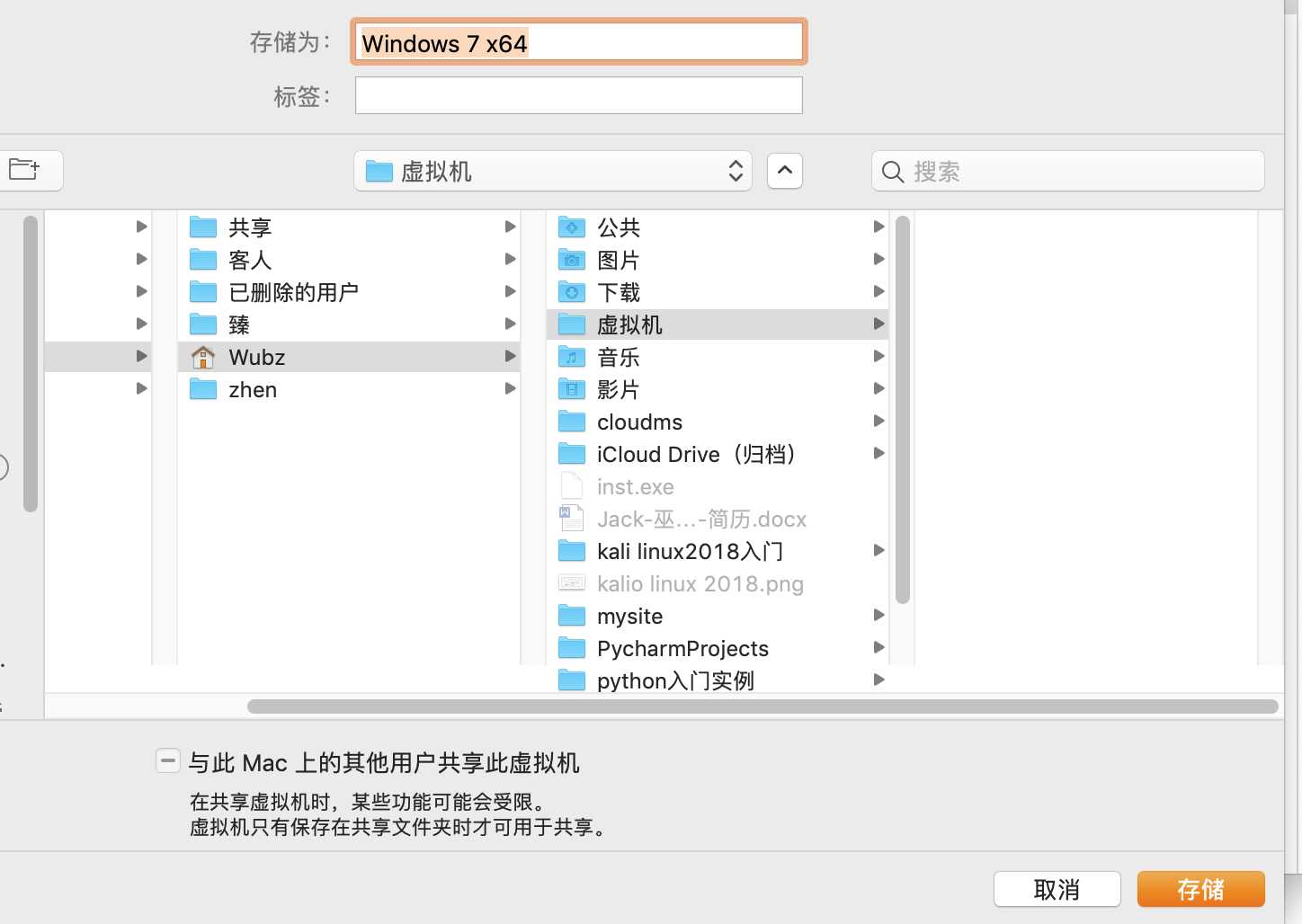Expand the 虚拟机 folder arrow

click(878, 324)
